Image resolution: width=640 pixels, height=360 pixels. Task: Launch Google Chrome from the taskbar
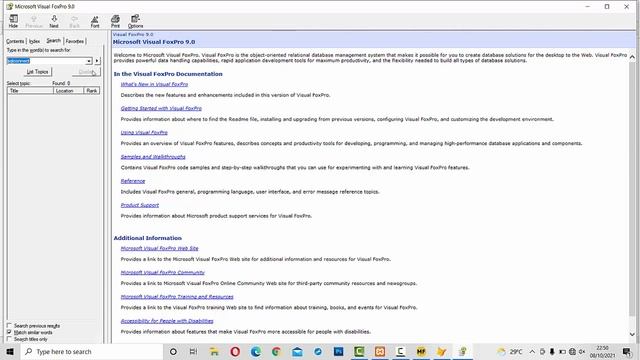point(276,351)
